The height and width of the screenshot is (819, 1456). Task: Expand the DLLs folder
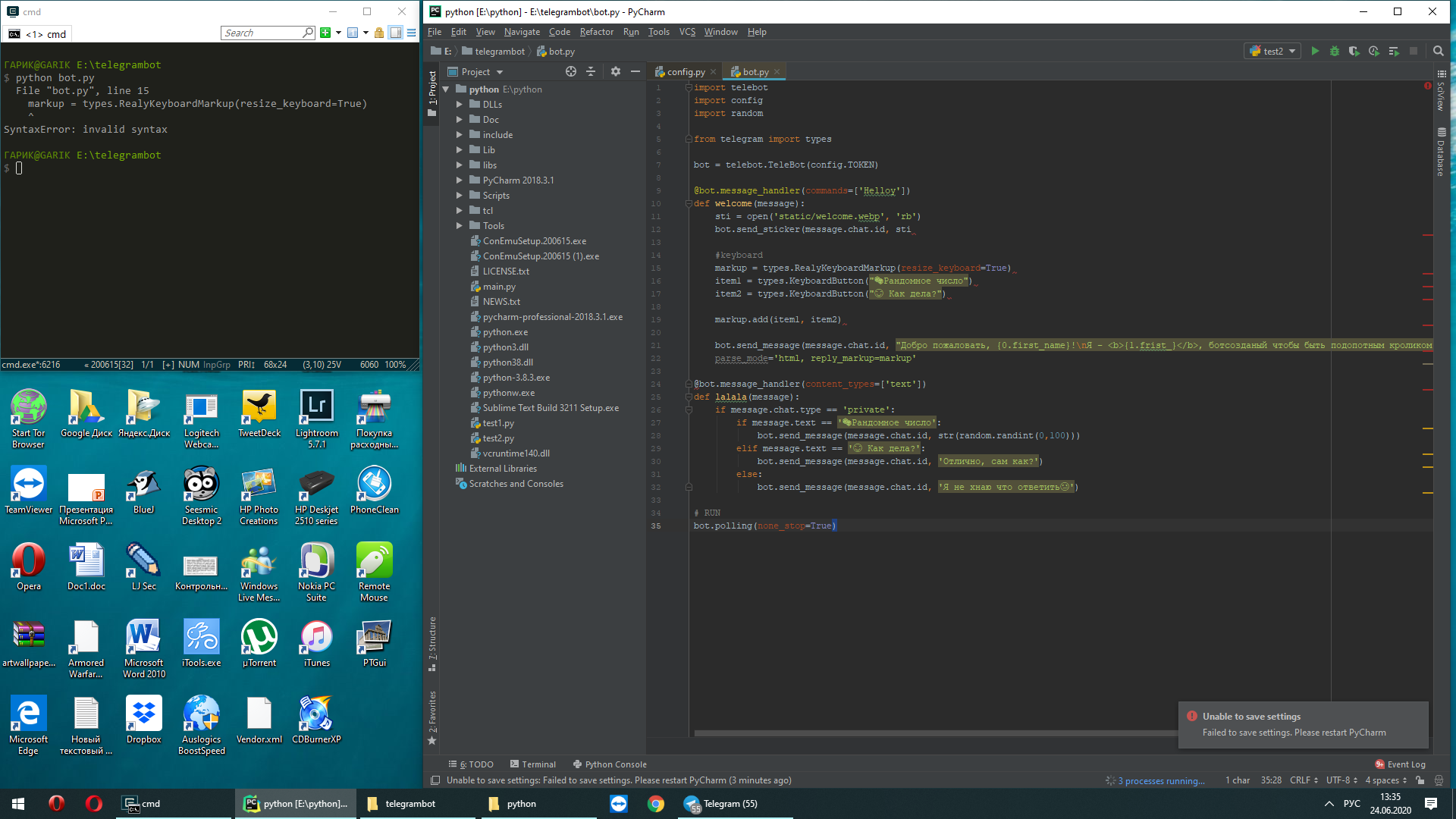(459, 105)
